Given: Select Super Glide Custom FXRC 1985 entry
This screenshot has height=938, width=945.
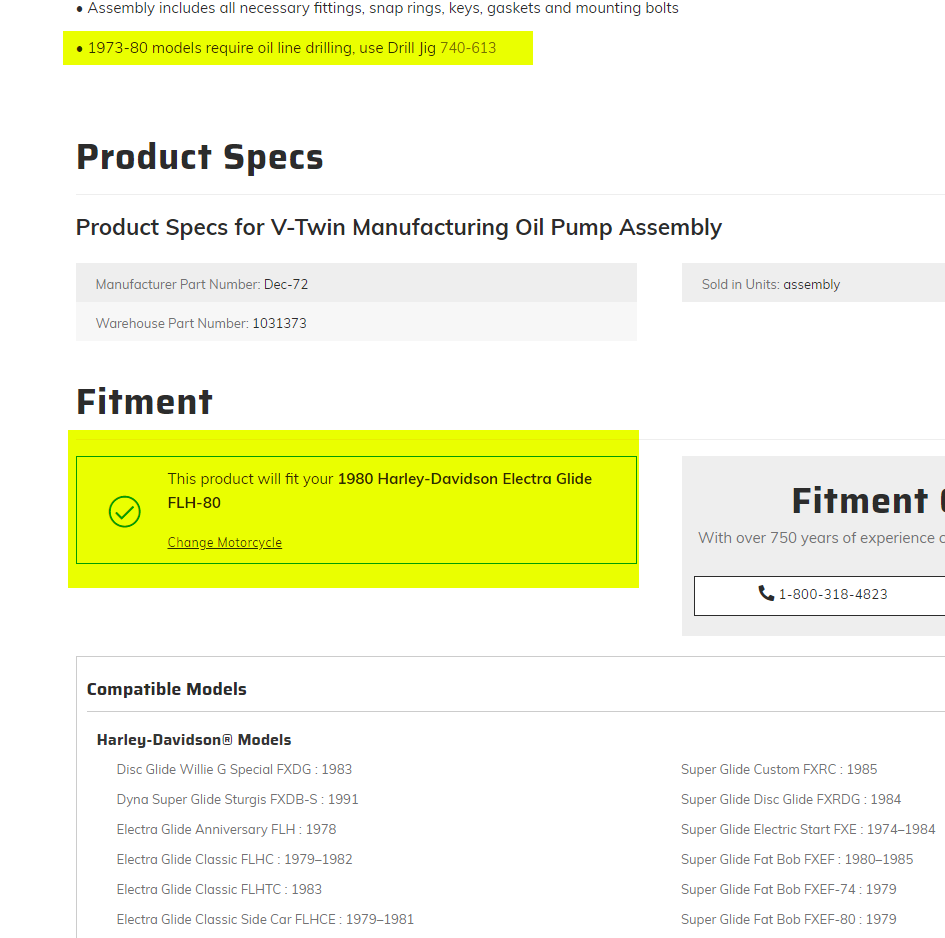Looking at the screenshot, I should coord(779,769).
